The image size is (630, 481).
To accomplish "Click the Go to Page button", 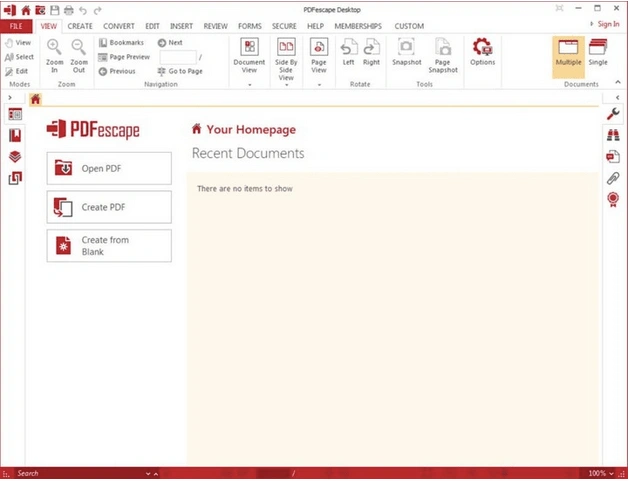I will [180, 72].
